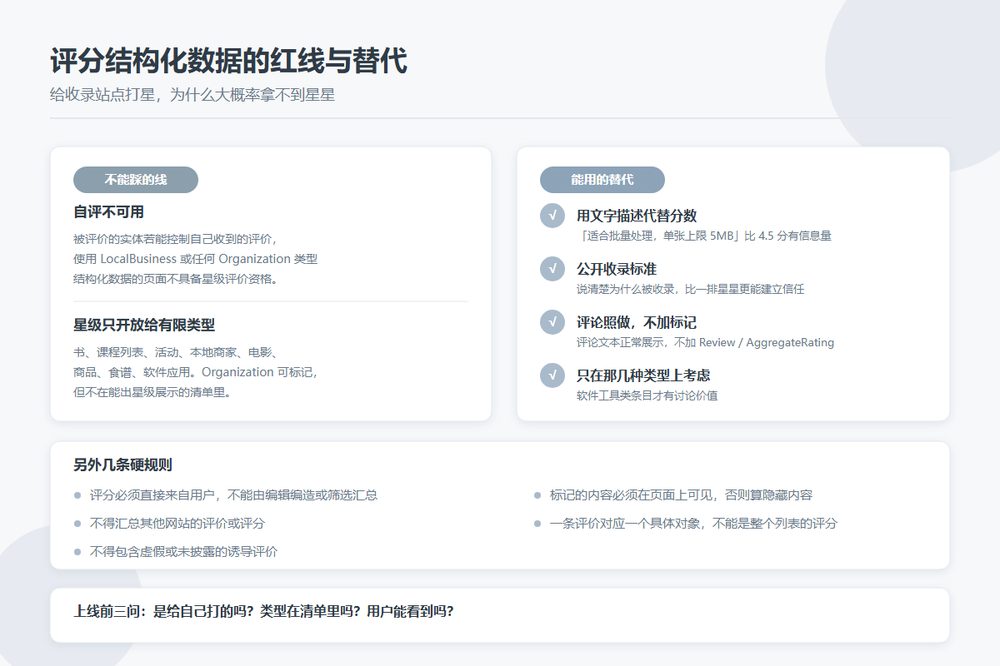Select the main title 评分结构化数据的红线与替代
This screenshot has width=1000, height=666.
(x=228, y=61)
